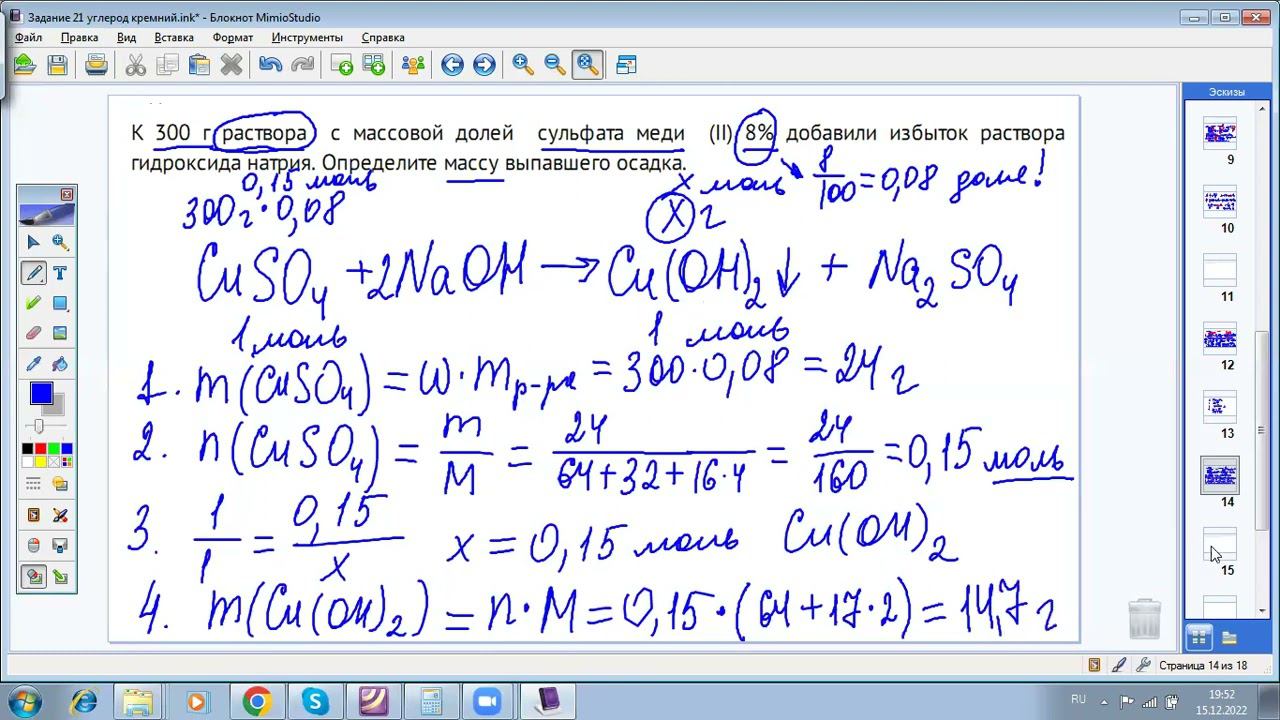Insert a duplicate page
The width and height of the screenshot is (1280, 720).
click(x=373, y=65)
